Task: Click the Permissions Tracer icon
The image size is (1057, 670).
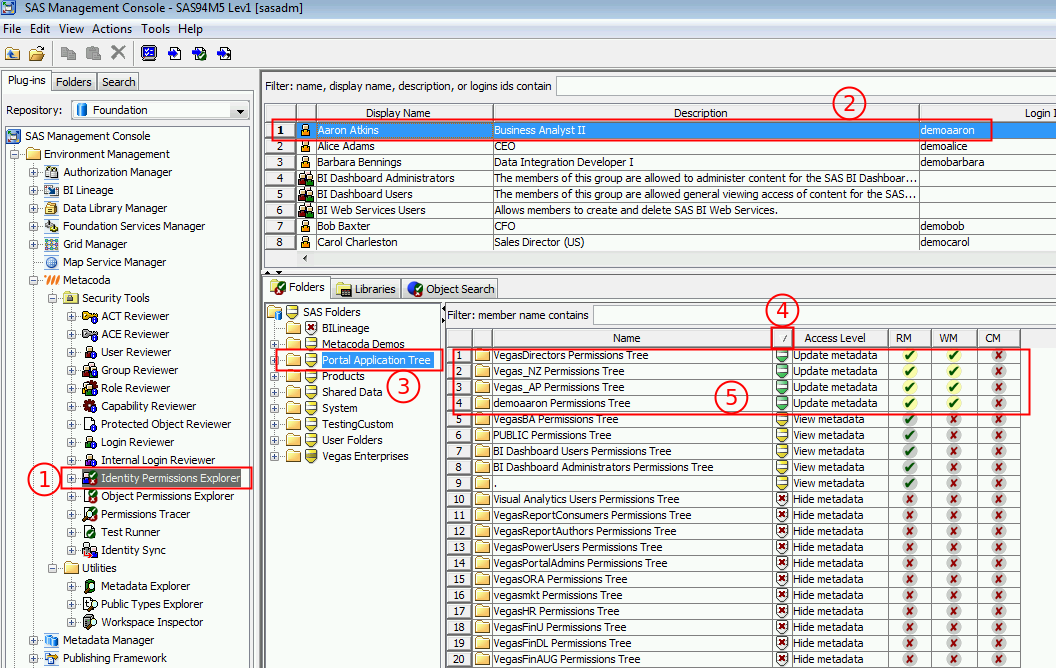Action: pyautogui.click(x=90, y=514)
